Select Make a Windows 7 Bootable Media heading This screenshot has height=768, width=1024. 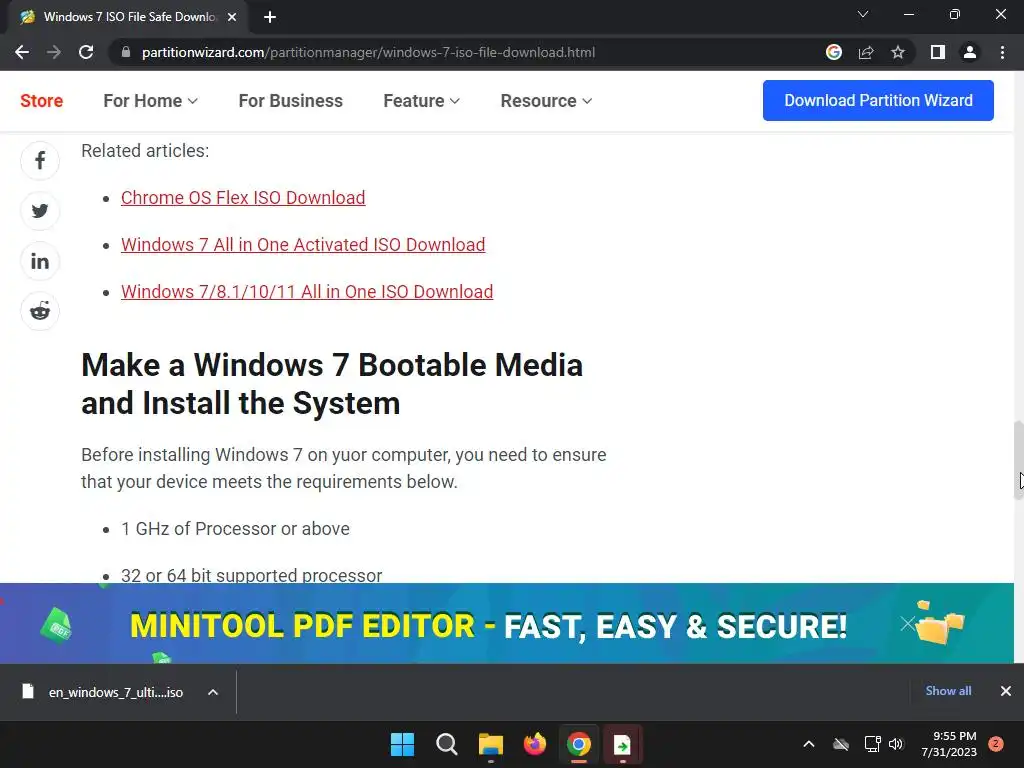pyautogui.click(x=332, y=384)
